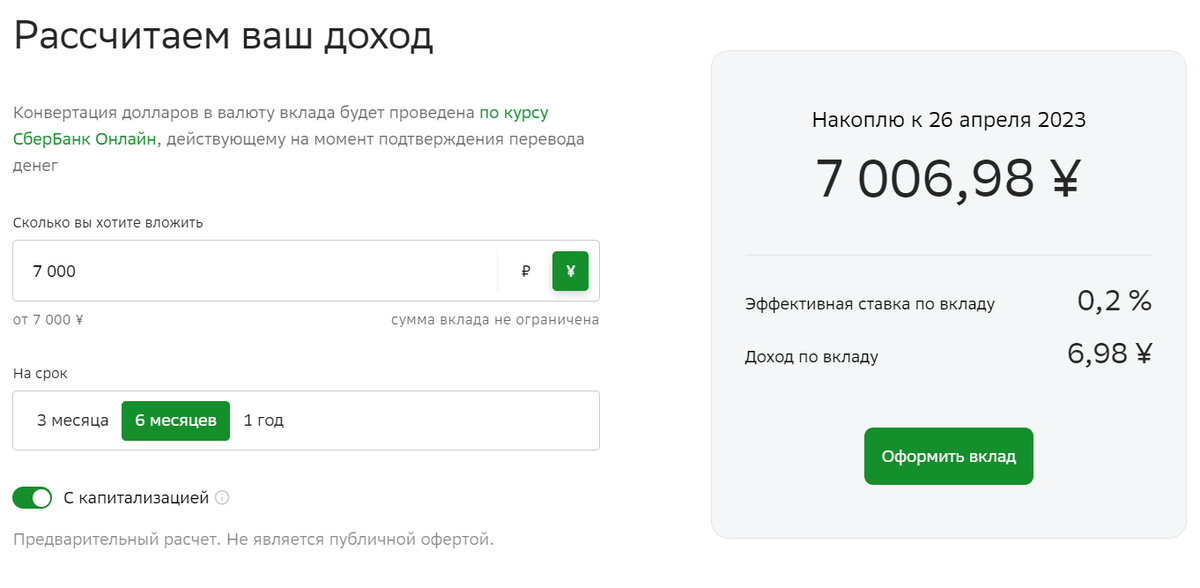Click the сумма вклада не ограничена note
The height and width of the screenshot is (588, 1200).
[495, 320]
